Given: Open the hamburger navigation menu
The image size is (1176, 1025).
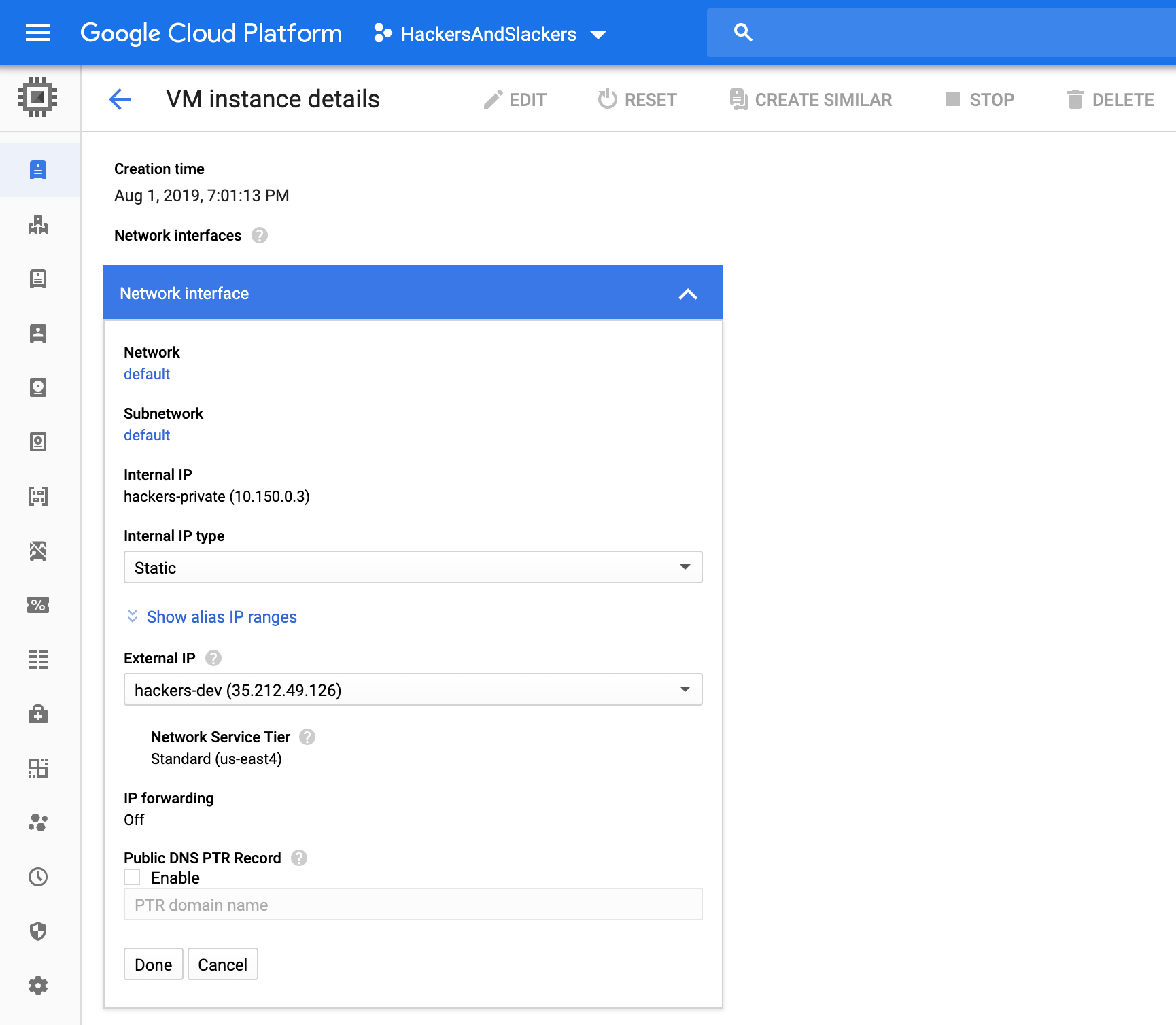Looking at the screenshot, I should tap(38, 33).
